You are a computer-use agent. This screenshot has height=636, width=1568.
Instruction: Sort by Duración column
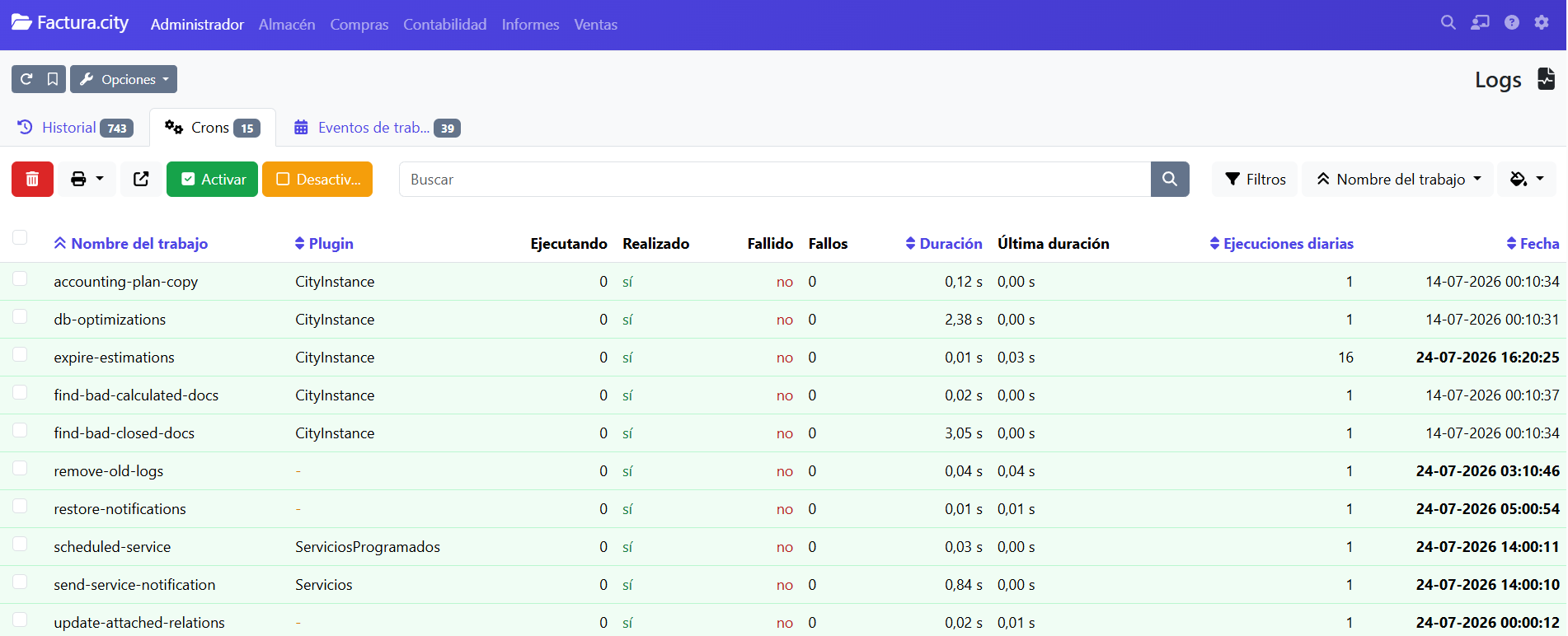(x=944, y=243)
